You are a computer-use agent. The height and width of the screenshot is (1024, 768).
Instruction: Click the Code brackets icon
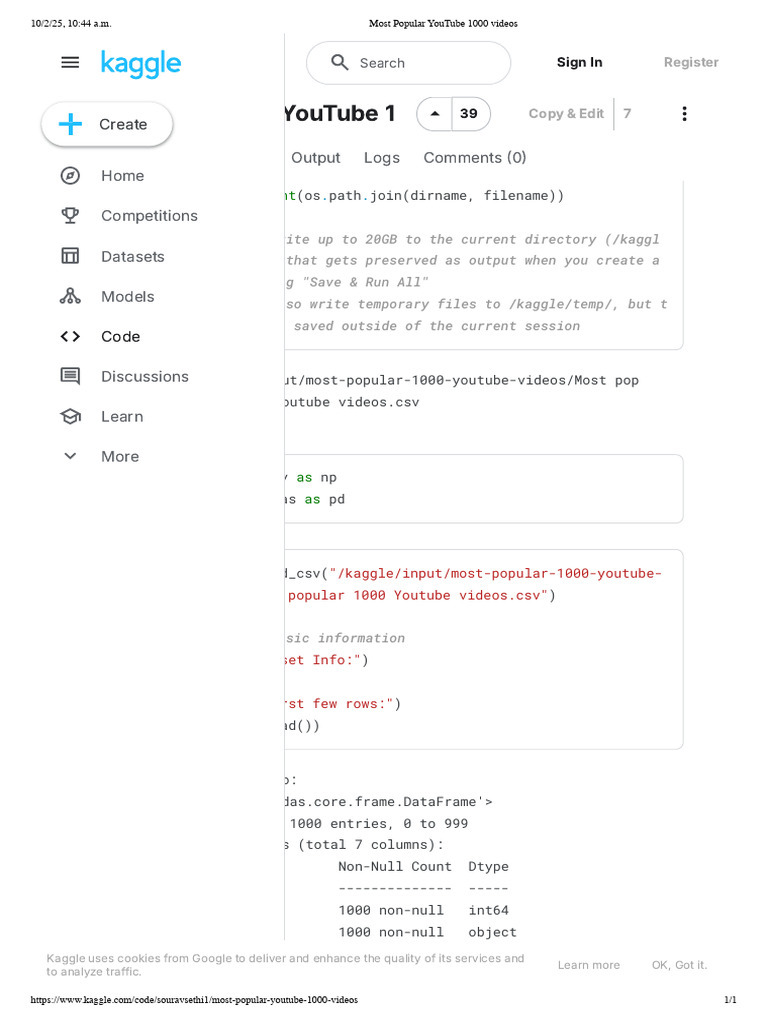(70, 336)
